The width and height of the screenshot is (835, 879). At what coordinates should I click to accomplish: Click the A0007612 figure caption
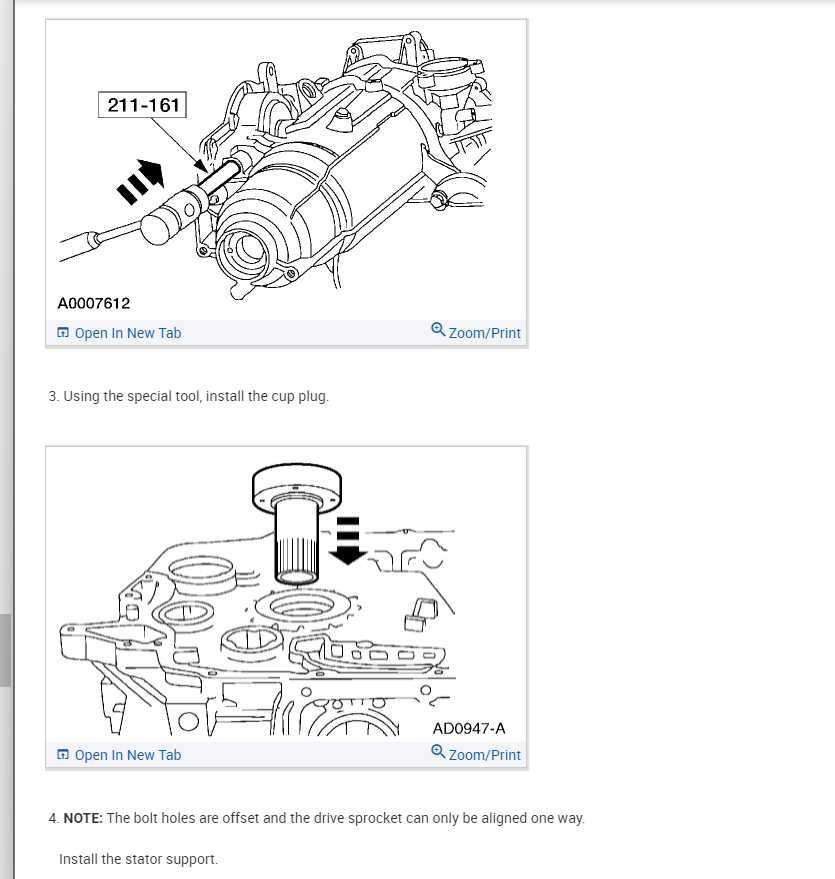click(94, 303)
